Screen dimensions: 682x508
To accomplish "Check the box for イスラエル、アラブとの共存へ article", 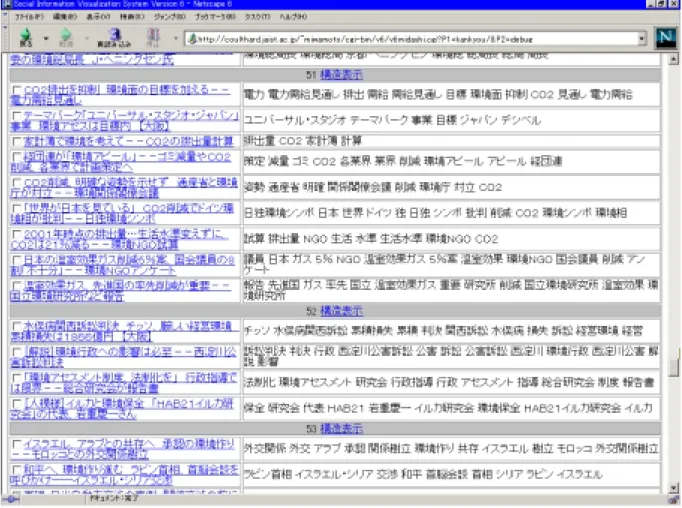I will [17, 444].
